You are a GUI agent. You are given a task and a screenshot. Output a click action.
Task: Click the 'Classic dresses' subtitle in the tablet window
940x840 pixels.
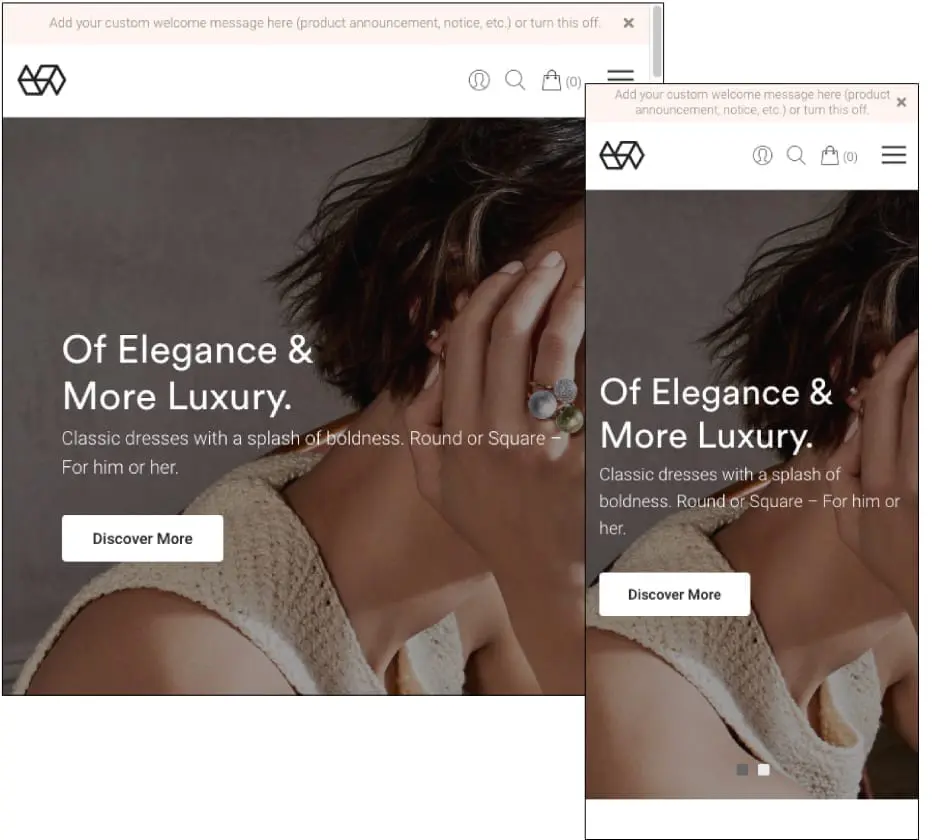pos(311,453)
